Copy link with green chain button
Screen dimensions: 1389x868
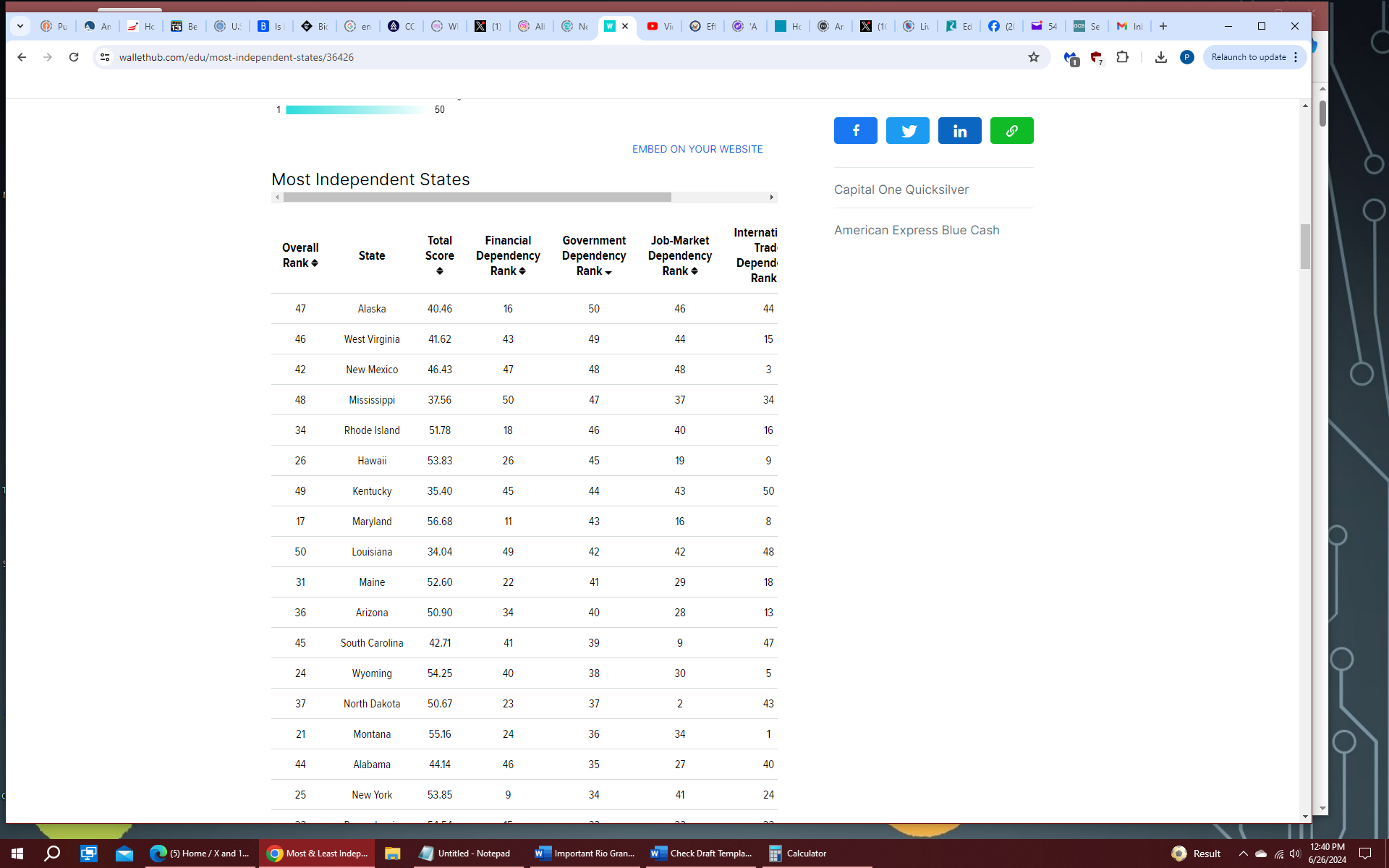pyautogui.click(x=1011, y=131)
